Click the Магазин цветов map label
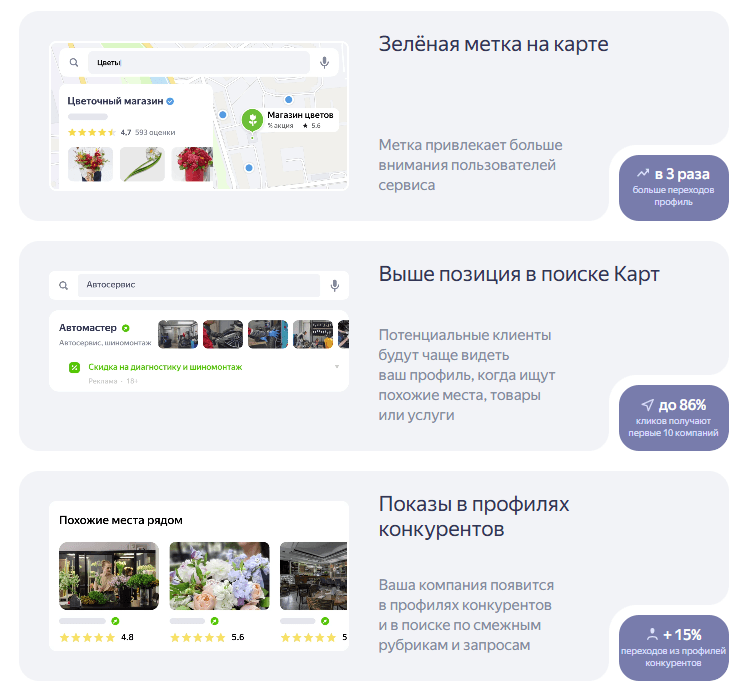Image resolution: width=747 pixels, height=698 pixels. click(300, 115)
